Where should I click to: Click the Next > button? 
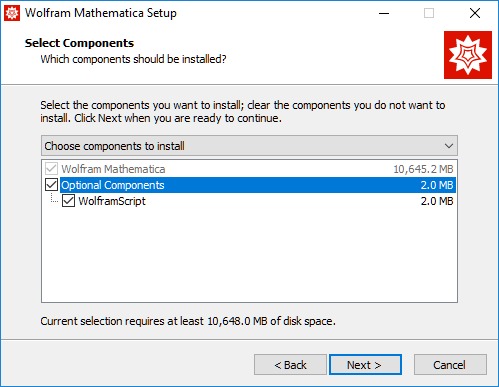pos(365,365)
